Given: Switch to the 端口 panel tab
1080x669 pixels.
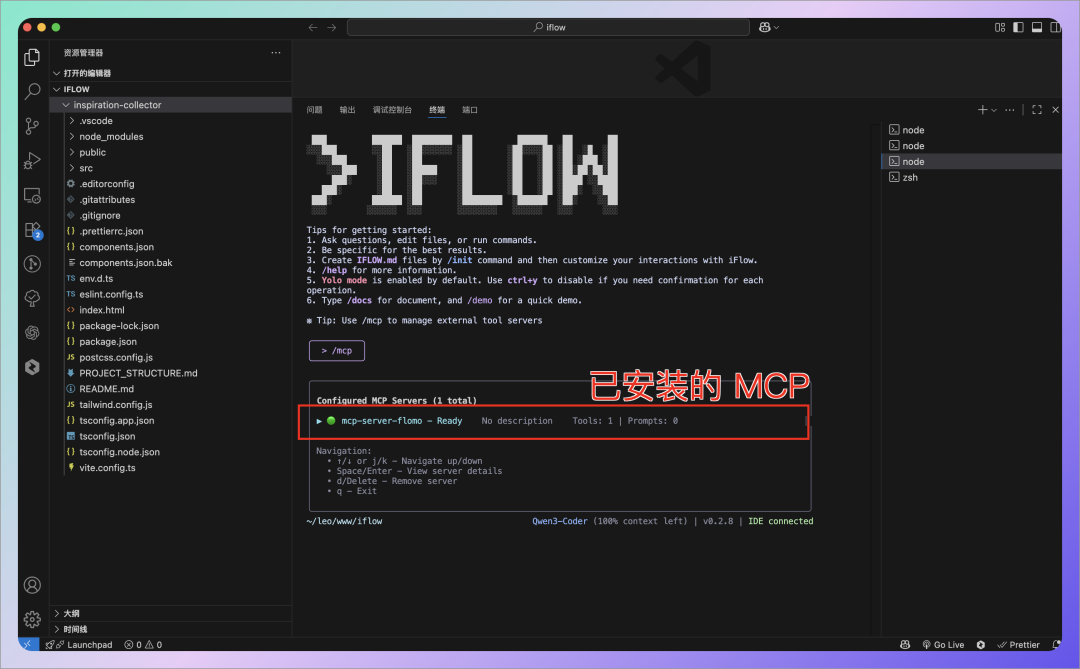Looking at the screenshot, I should click(470, 110).
